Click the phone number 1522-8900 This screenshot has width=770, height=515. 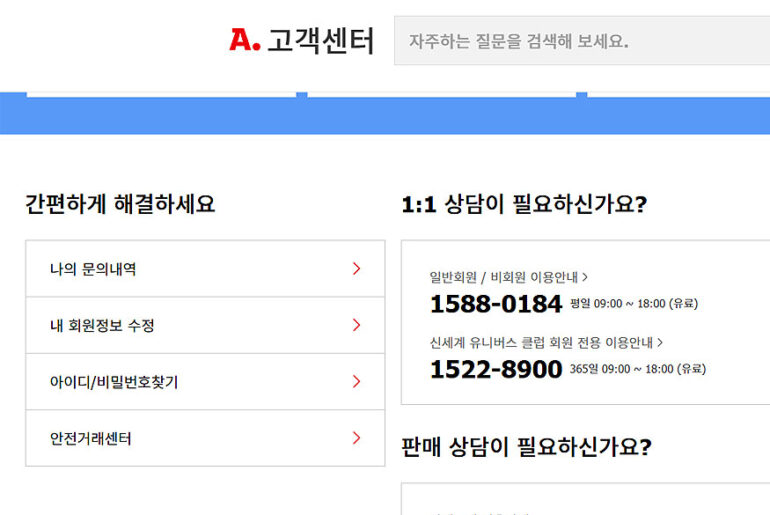(496, 369)
